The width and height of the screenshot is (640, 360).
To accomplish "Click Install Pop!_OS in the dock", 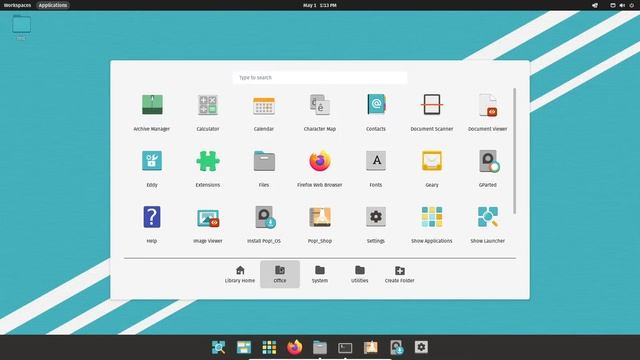I will [x=396, y=347].
